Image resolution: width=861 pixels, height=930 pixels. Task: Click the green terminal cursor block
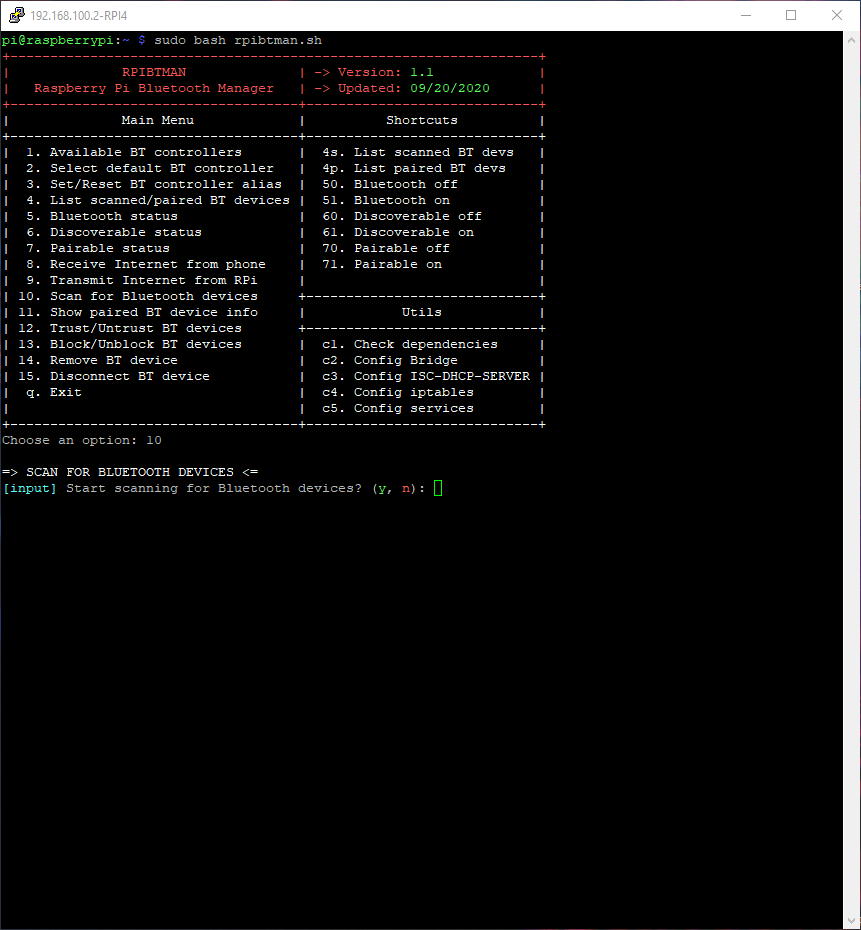[x=438, y=489]
